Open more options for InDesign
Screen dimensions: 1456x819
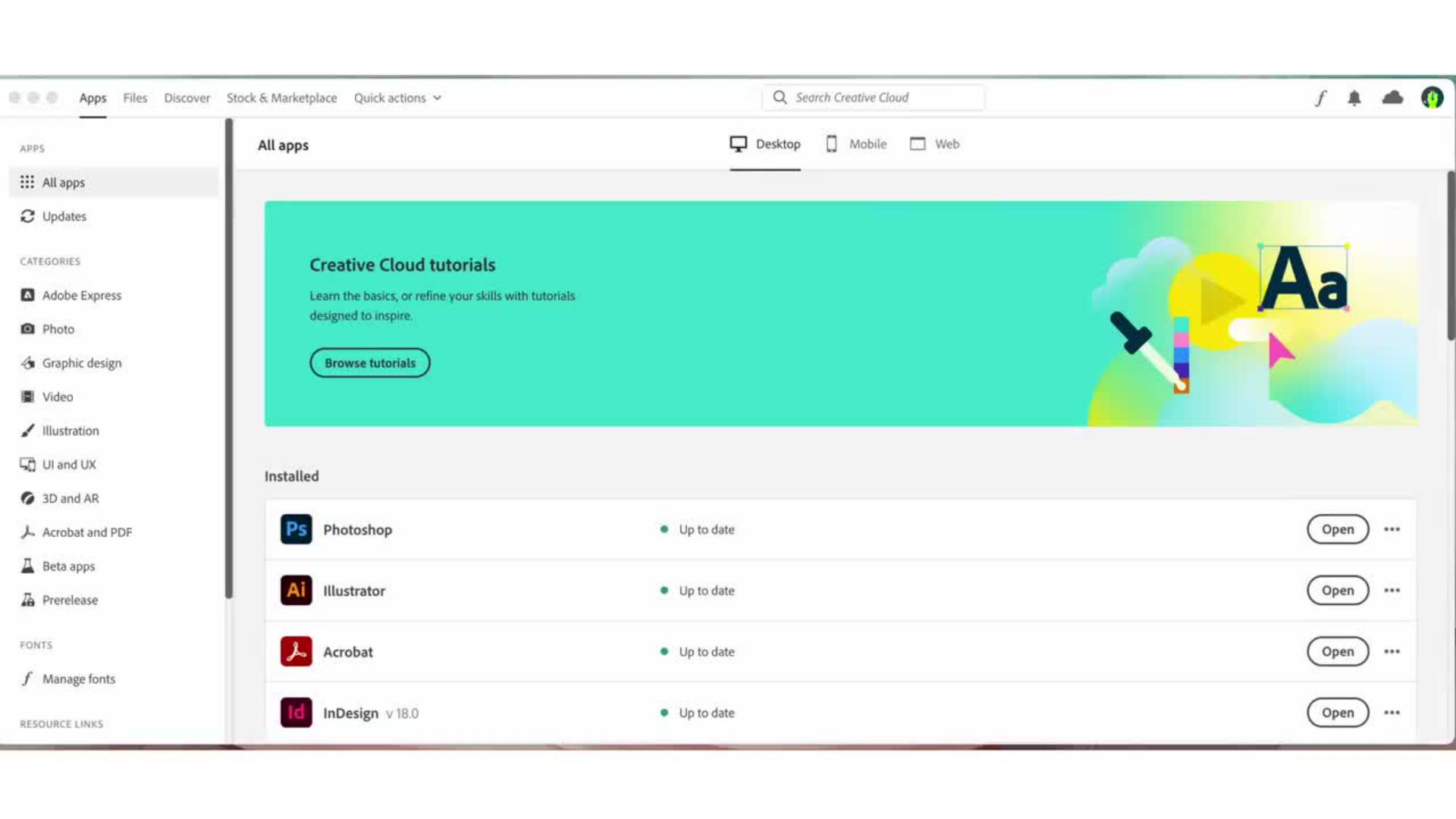[1392, 713]
